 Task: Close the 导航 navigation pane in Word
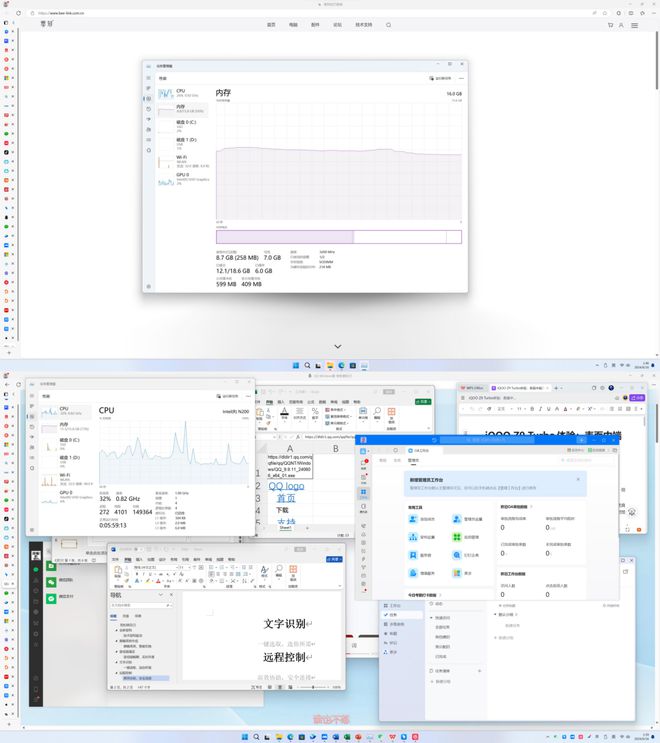click(171, 595)
